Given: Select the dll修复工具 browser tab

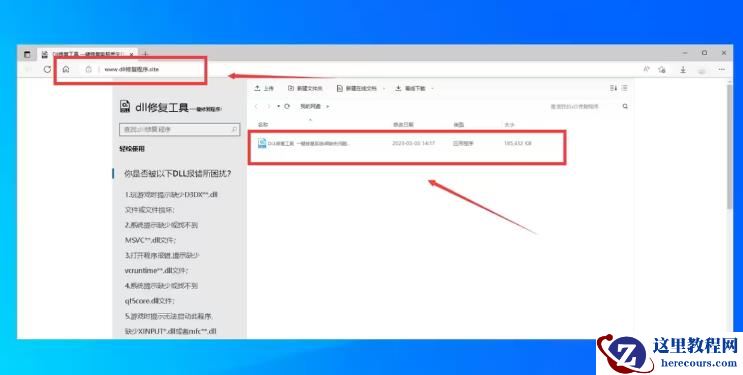Looking at the screenshot, I should coord(87,55).
